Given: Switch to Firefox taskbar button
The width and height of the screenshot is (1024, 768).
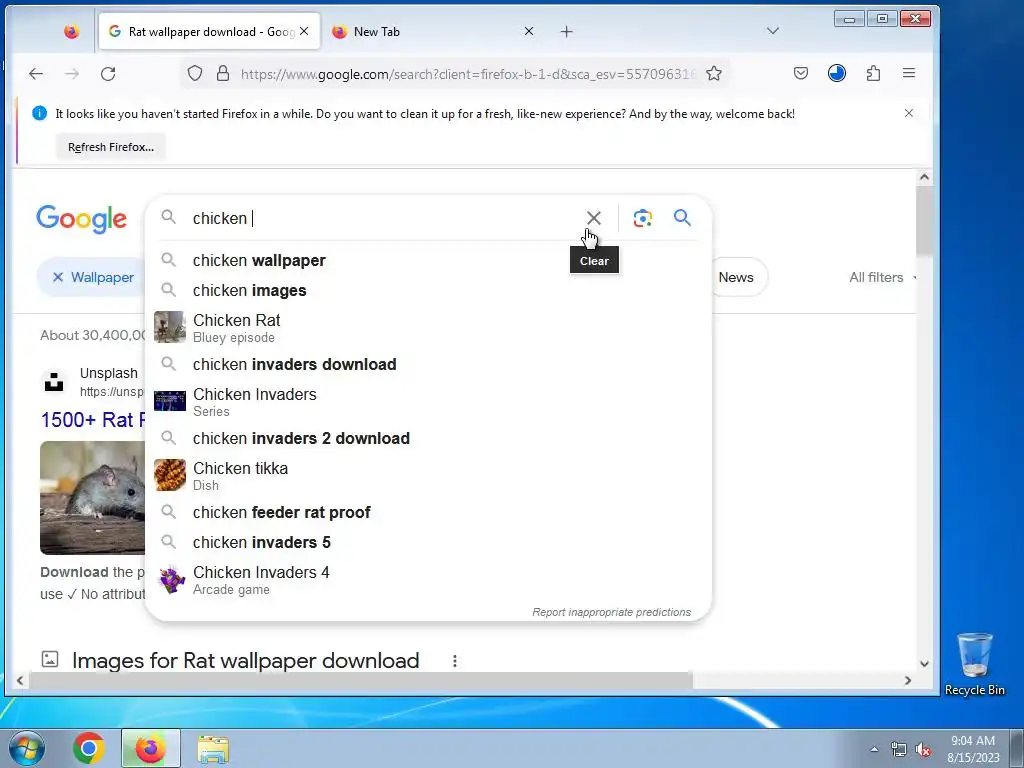Looking at the screenshot, I should click(150, 748).
